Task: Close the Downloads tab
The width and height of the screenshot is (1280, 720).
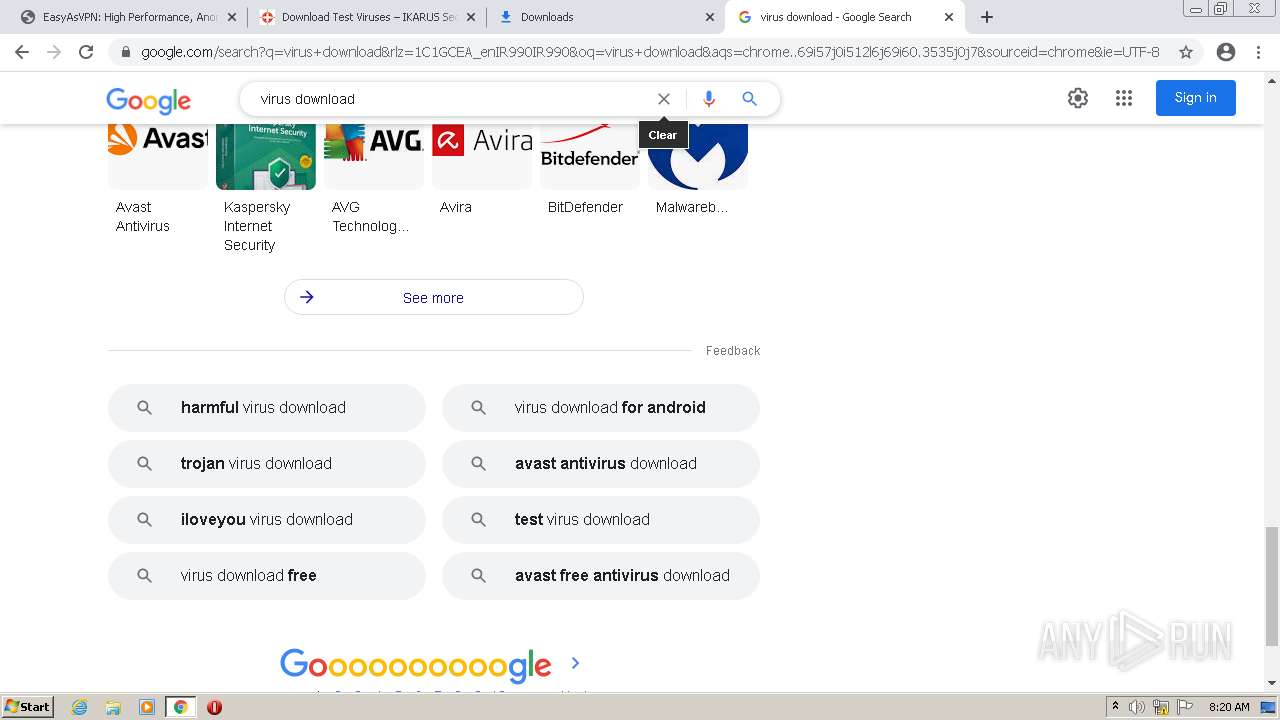Action: [x=710, y=17]
